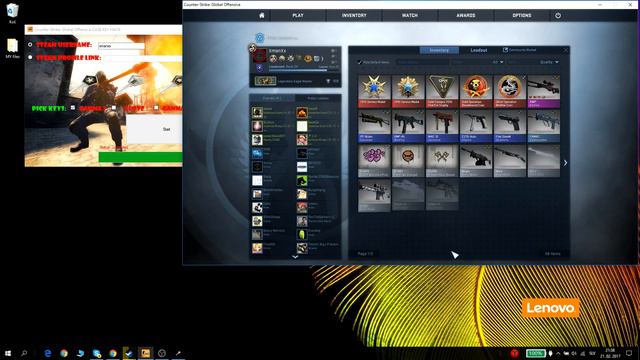This screenshot has height=360, width=640.
Task: Open the Windows Start menu
Action: [8, 353]
